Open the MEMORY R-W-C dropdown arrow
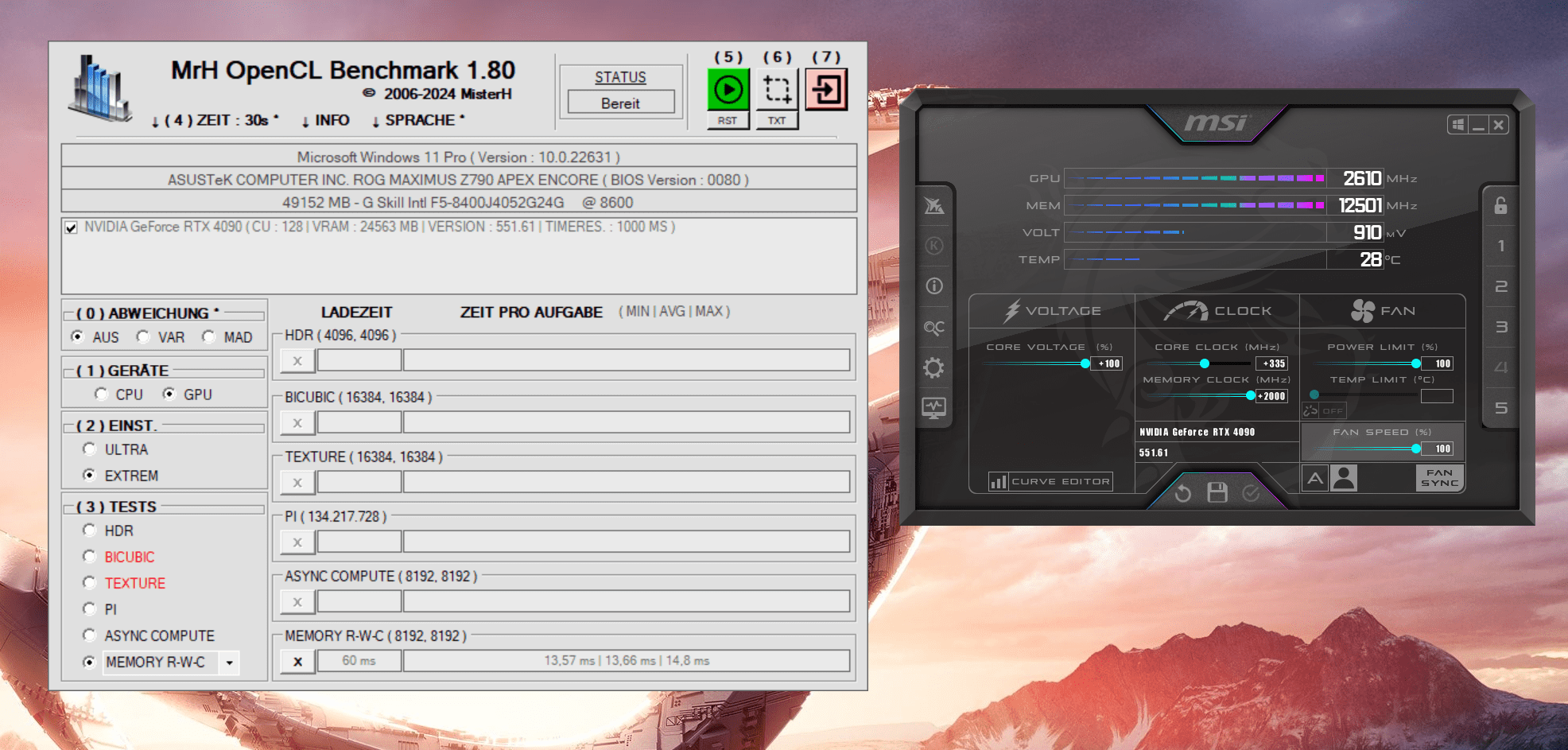Viewport: 1568px width, 750px height. point(229,663)
